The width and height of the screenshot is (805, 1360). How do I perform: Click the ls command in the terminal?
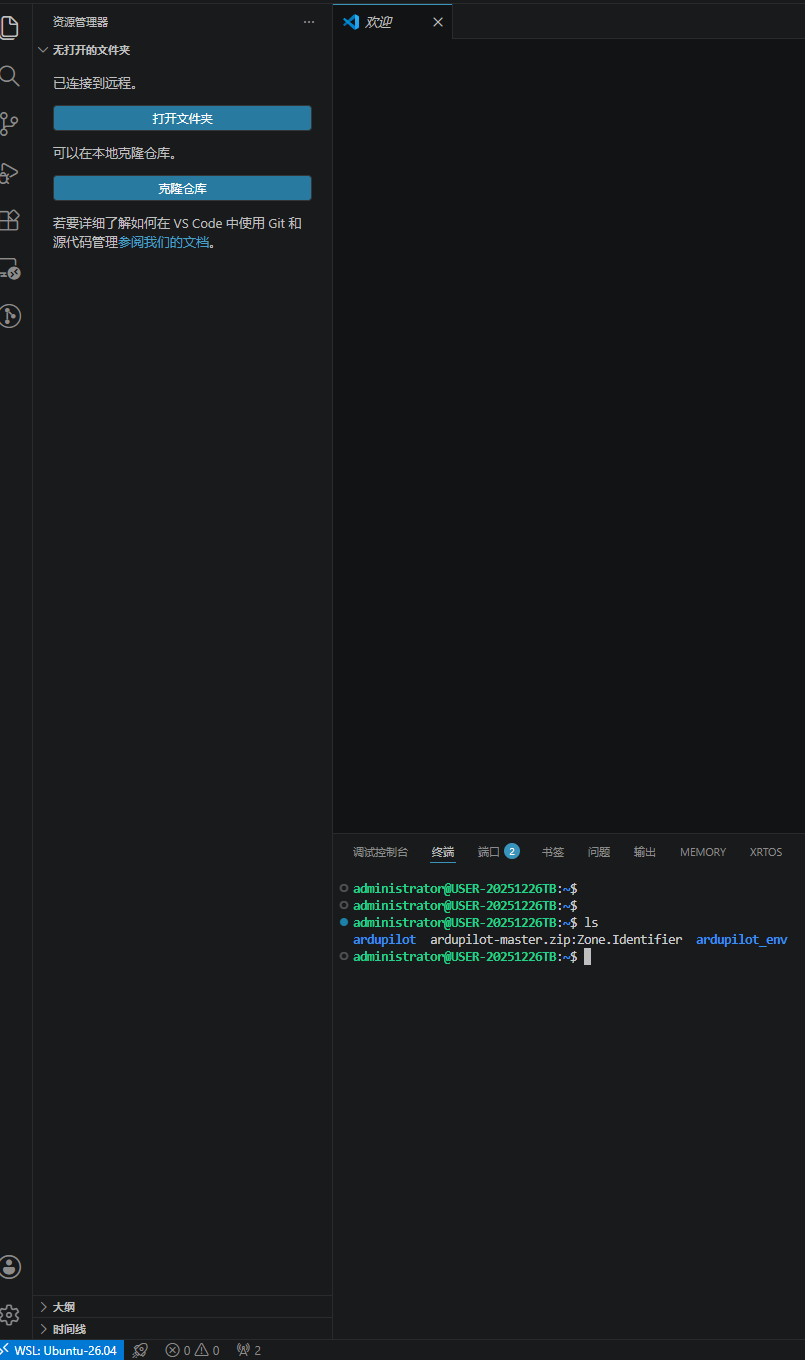pyautogui.click(x=591, y=922)
